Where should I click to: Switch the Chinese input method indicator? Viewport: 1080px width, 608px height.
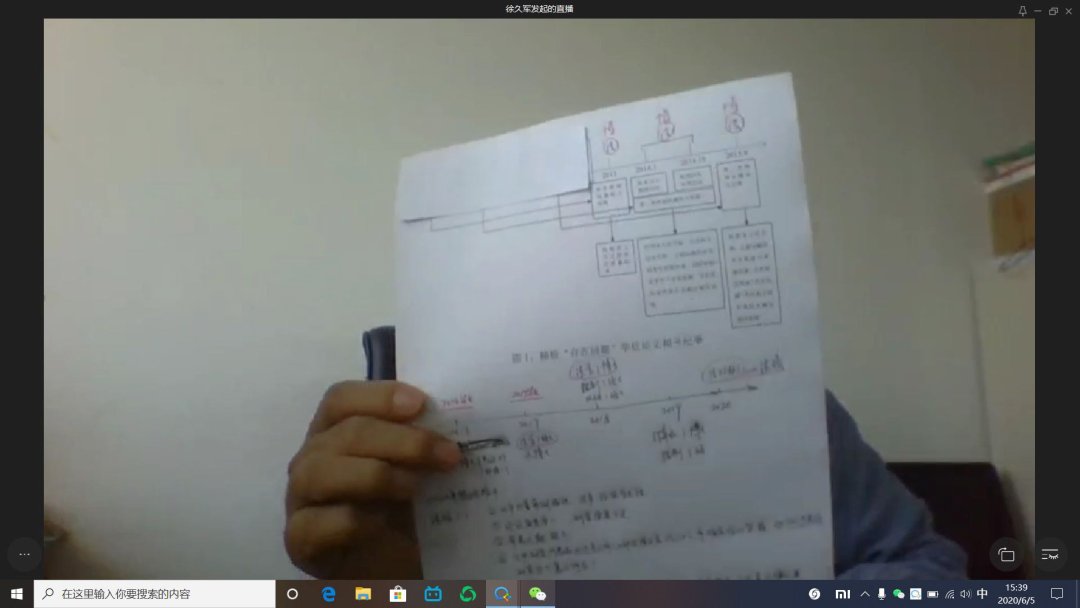pos(982,594)
